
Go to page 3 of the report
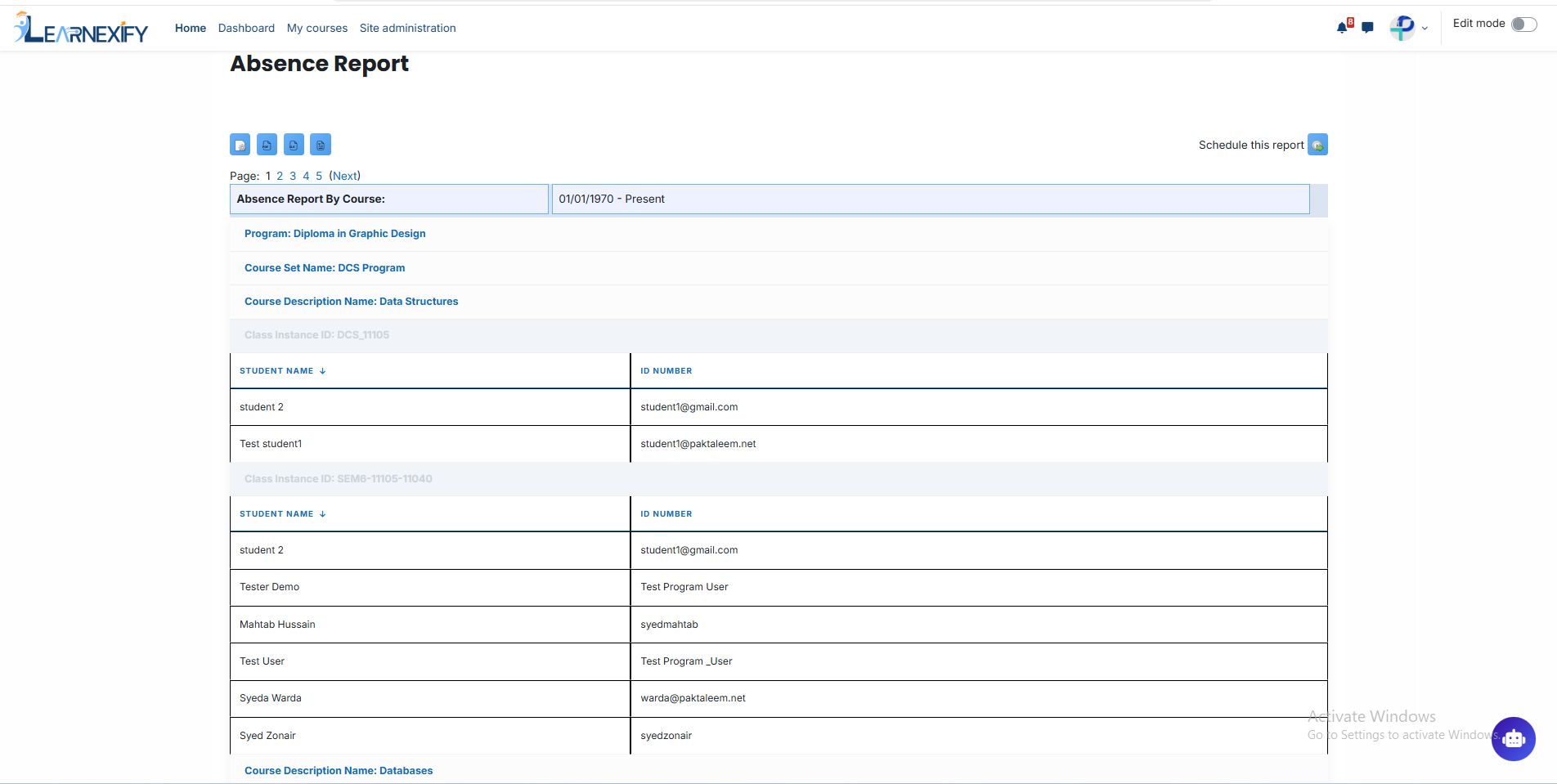[x=293, y=176]
